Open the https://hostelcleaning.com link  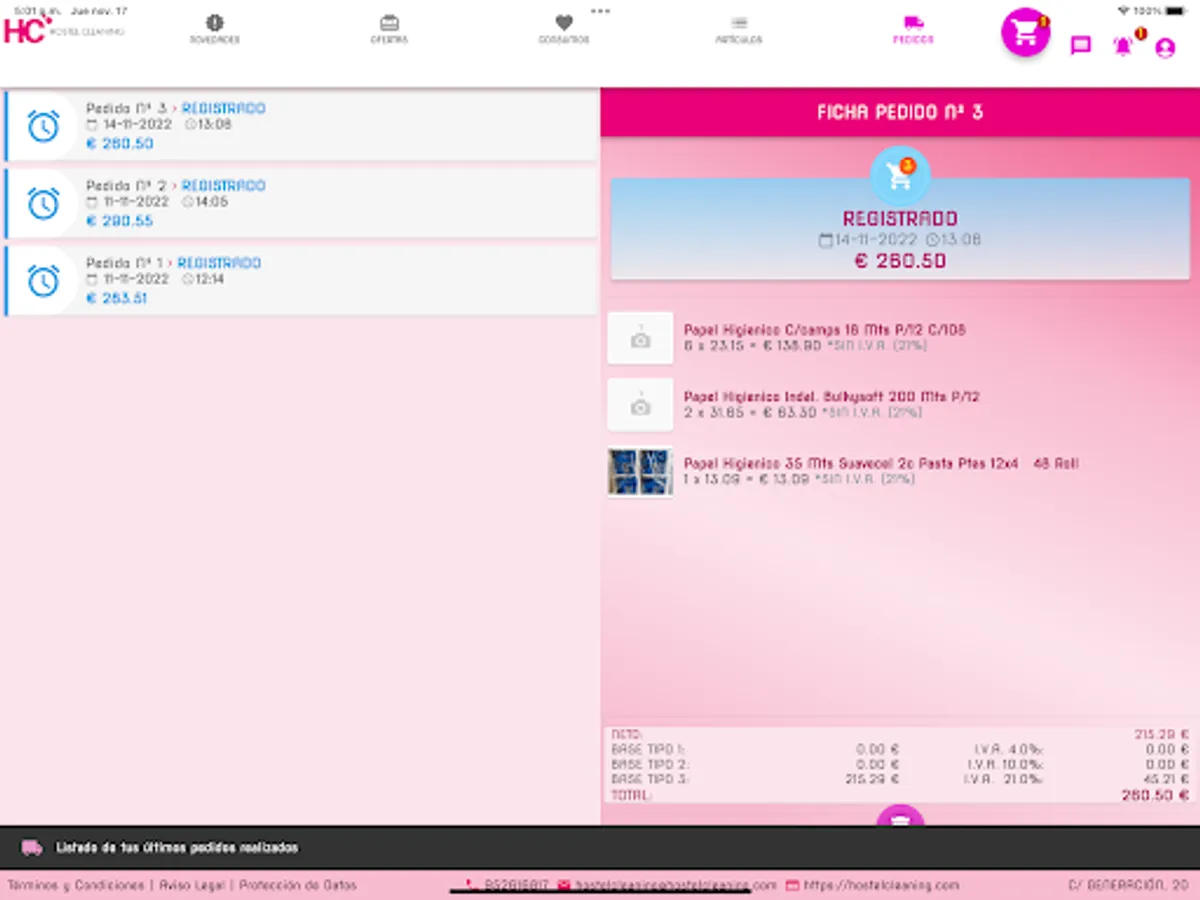pyautogui.click(x=881, y=885)
